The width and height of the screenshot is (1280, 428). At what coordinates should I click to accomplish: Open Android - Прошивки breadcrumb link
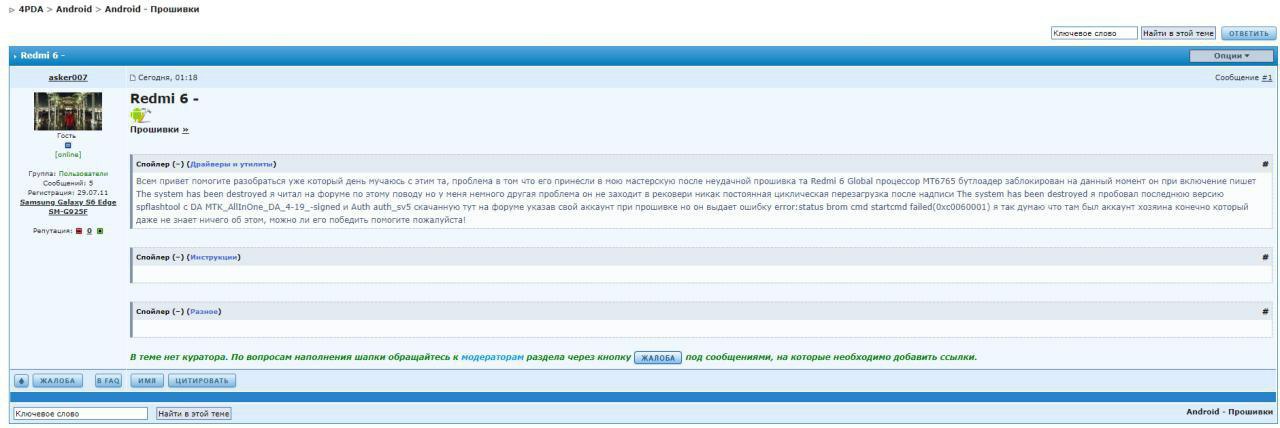click(152, 9)
